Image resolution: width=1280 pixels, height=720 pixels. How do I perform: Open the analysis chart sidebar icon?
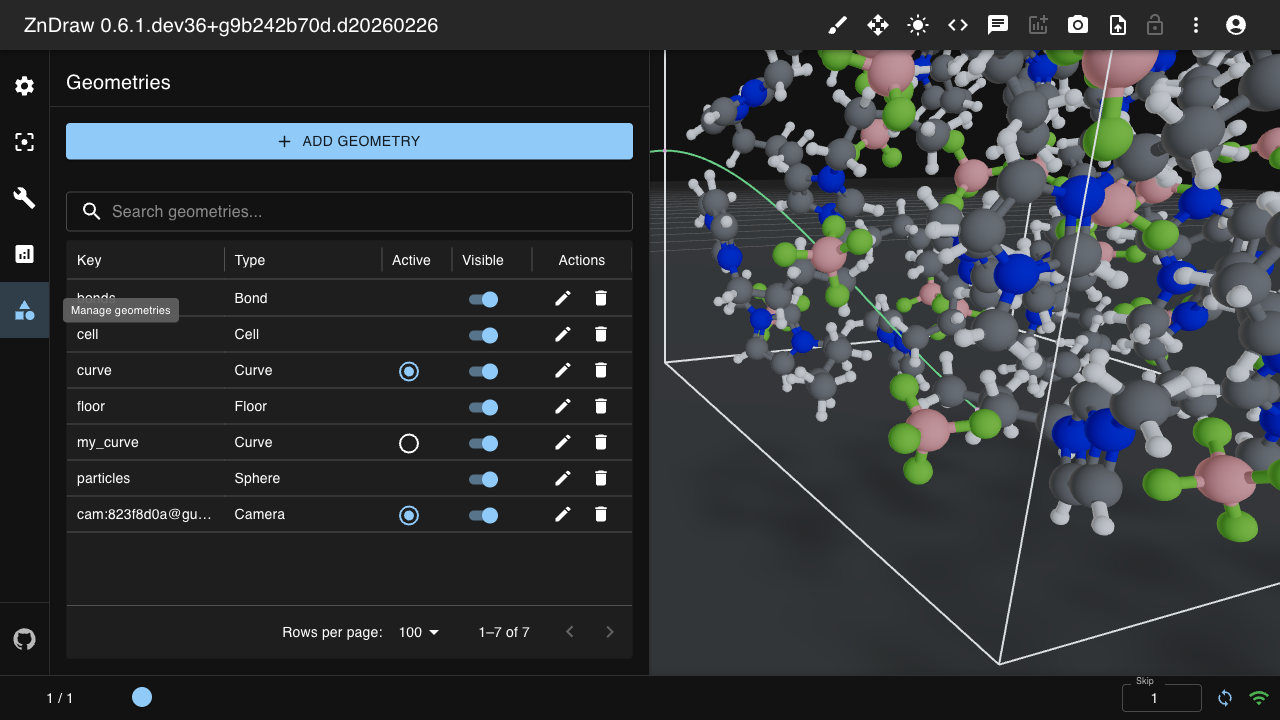(x=25, y=254)
